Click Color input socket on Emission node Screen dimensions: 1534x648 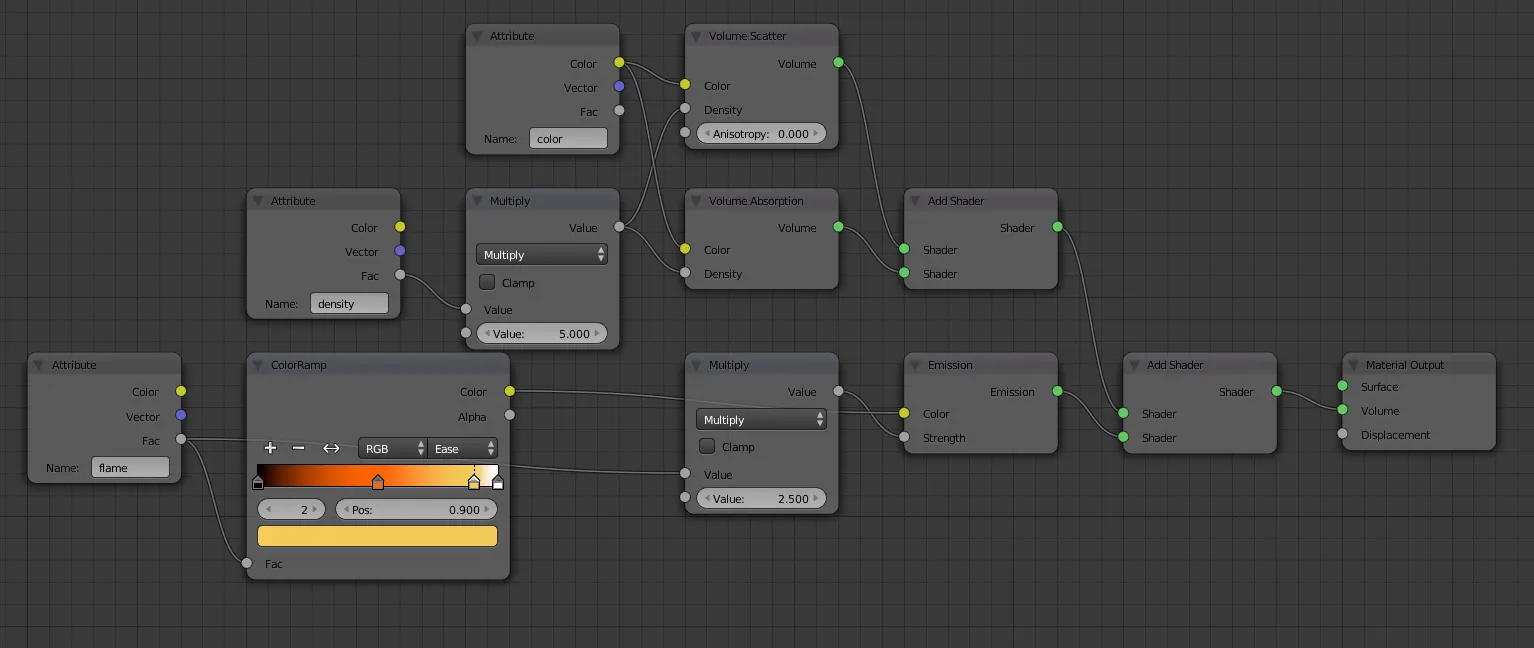click(904, 413)
